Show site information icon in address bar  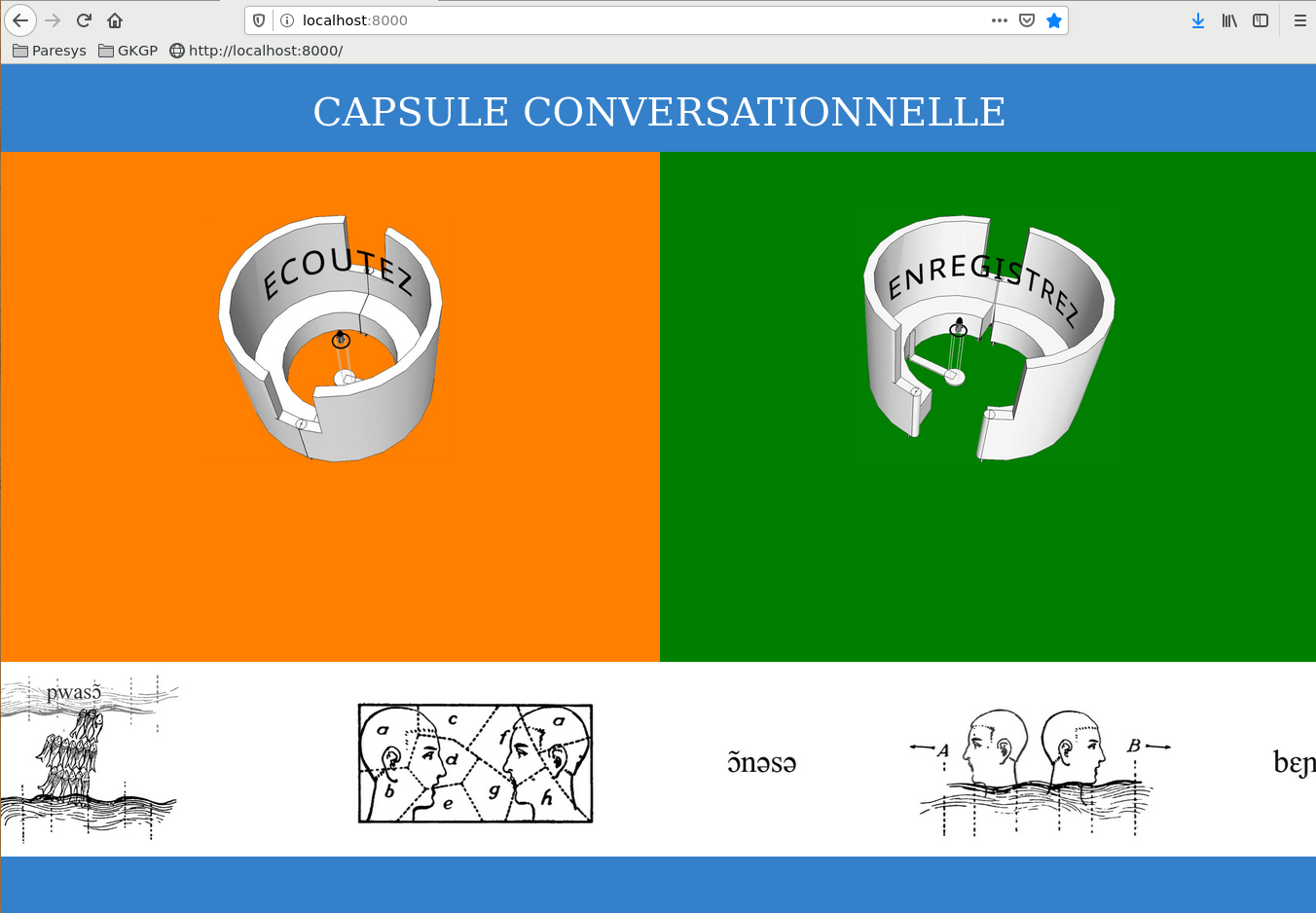(287, 20)
